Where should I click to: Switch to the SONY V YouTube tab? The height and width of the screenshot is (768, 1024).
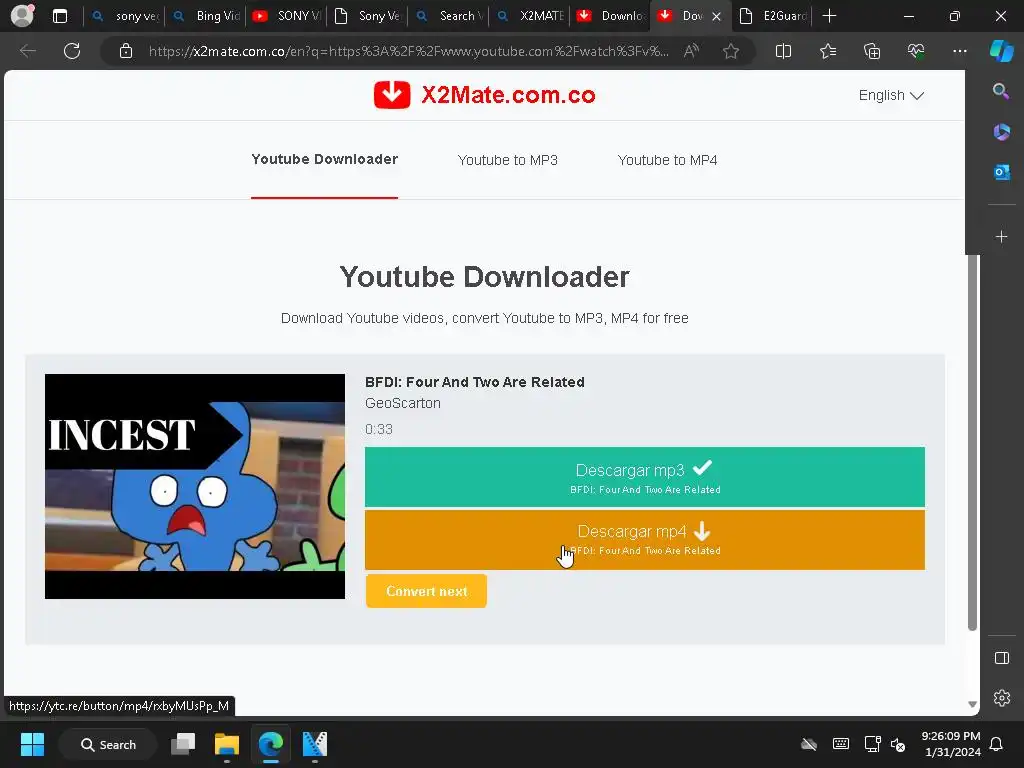(288, 16)
